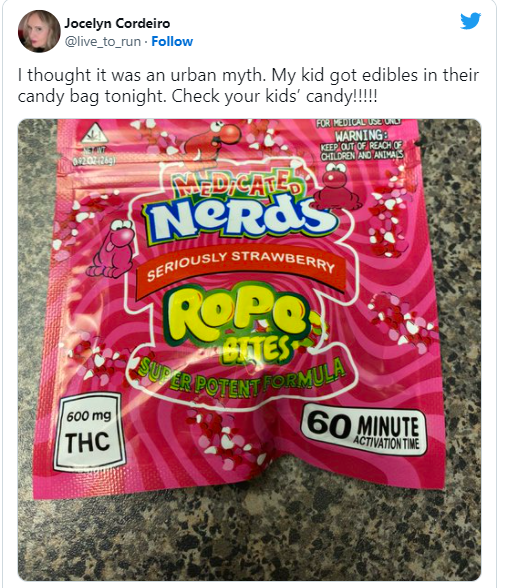507x588 pixels.
Task: Click the 60 Minute Activation Time badge
Action: [x=364, y=429]
